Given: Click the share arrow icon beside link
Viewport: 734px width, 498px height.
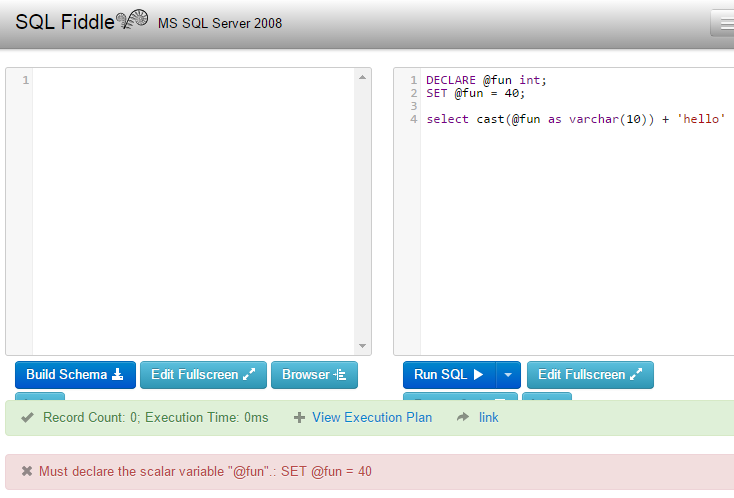Looking at the screenshot, I should coord(462,417).
